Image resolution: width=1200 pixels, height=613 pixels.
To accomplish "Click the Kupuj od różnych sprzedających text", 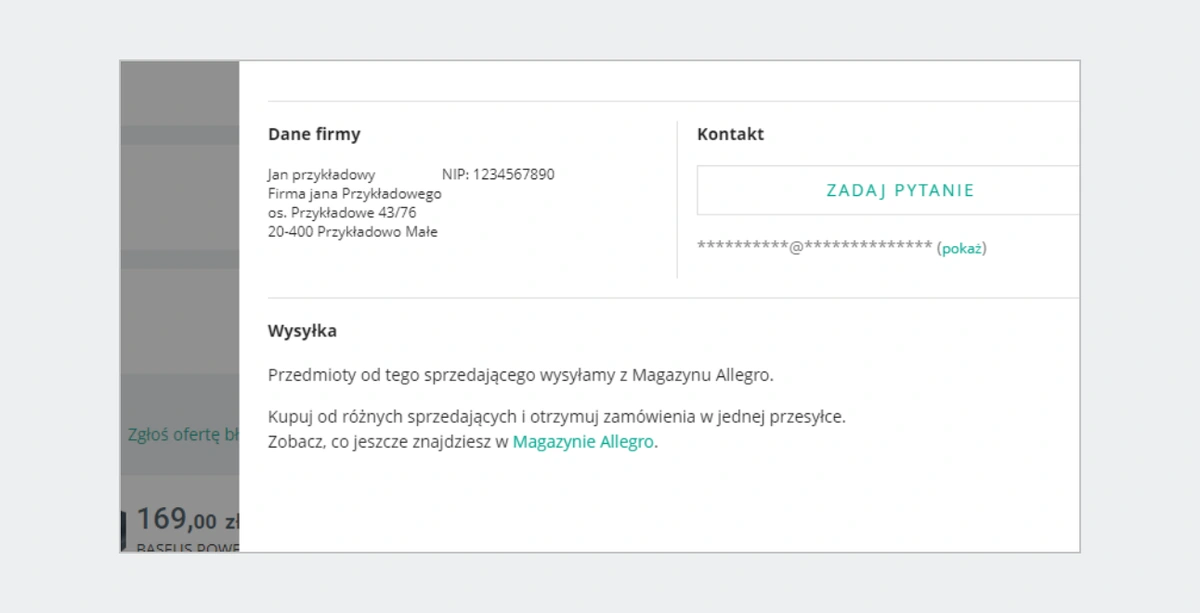I will pos(556,416).
